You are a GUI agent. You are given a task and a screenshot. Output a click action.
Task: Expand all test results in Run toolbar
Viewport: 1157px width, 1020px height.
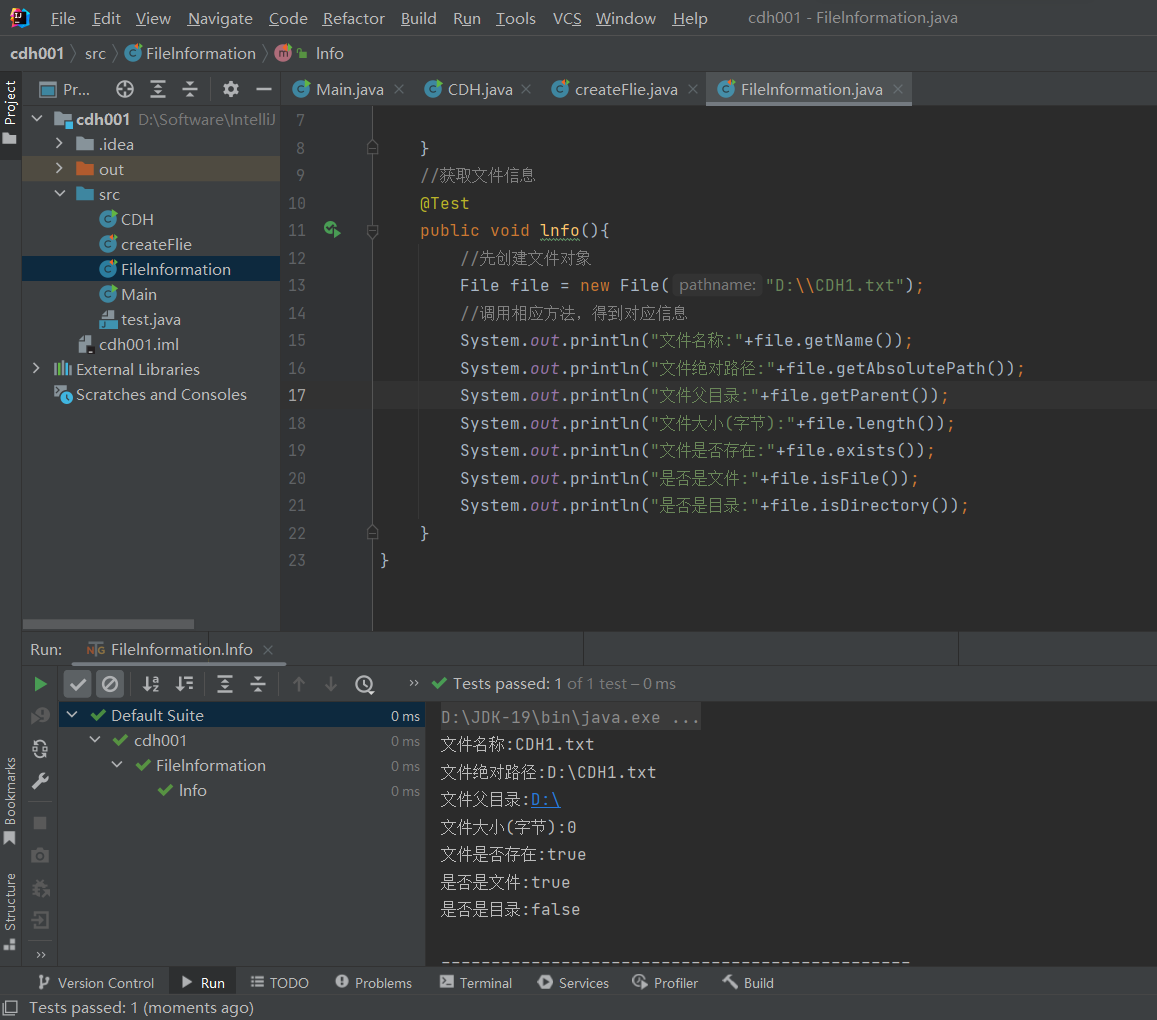[225, 684]
